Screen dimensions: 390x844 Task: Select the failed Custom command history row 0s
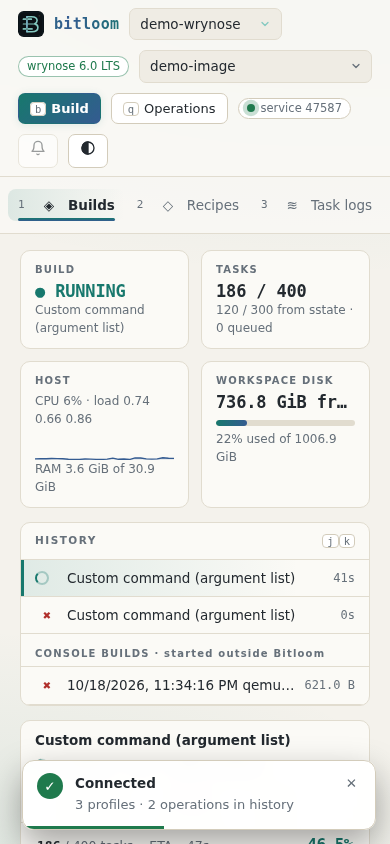(195, 615)
